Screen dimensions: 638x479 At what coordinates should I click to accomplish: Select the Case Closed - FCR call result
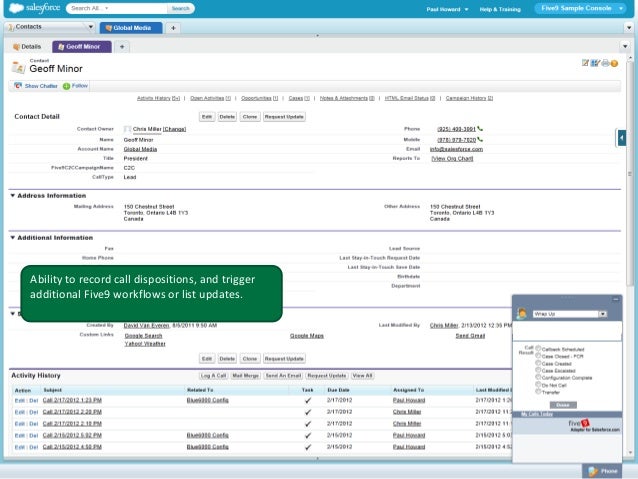click(x=538, y=356)
